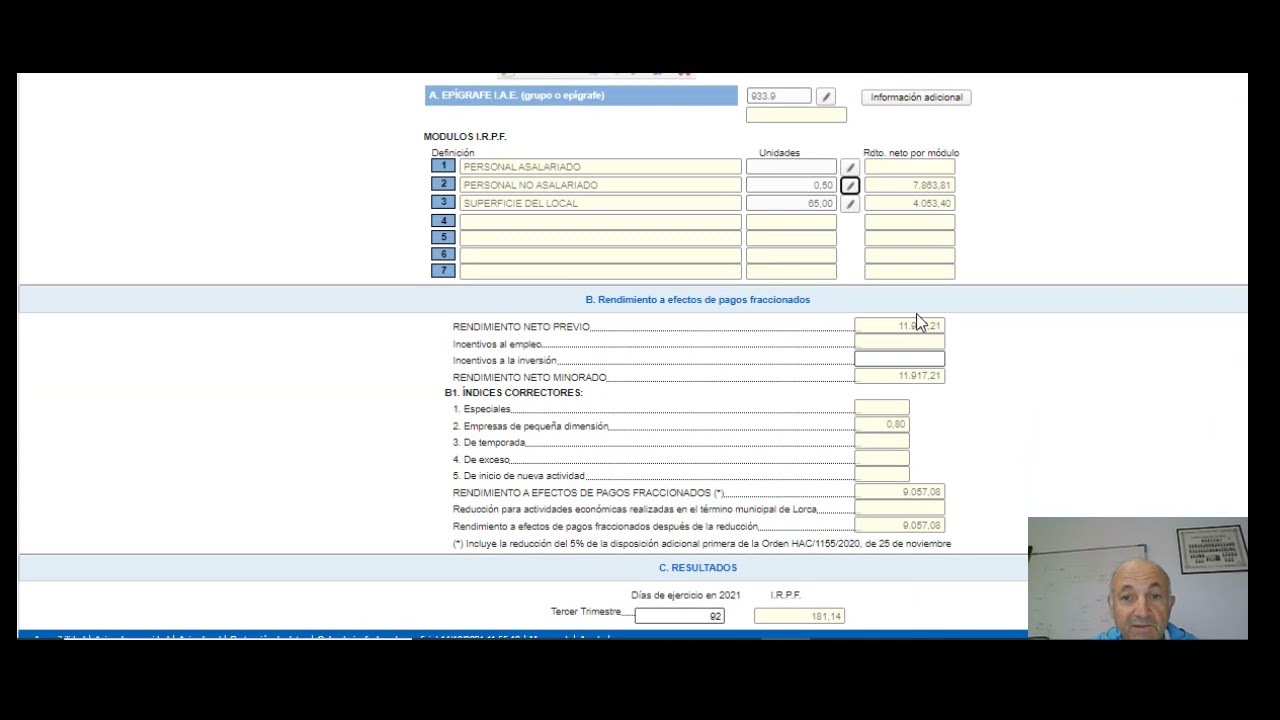Click the Unidades field showing 0,50
The width and height of the screenshot is (1280, 720).
[791, 185]
